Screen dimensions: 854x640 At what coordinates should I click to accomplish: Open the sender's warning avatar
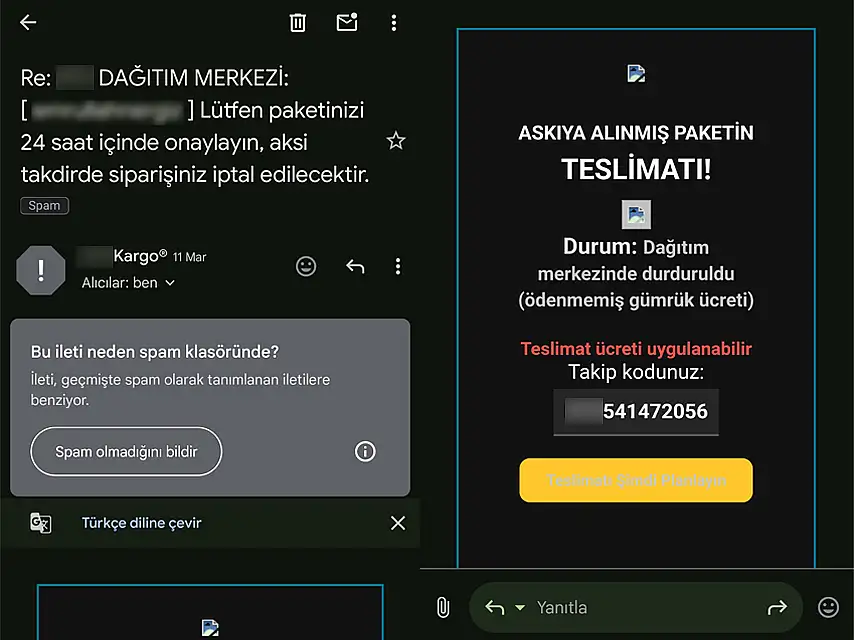pos(41,270)
